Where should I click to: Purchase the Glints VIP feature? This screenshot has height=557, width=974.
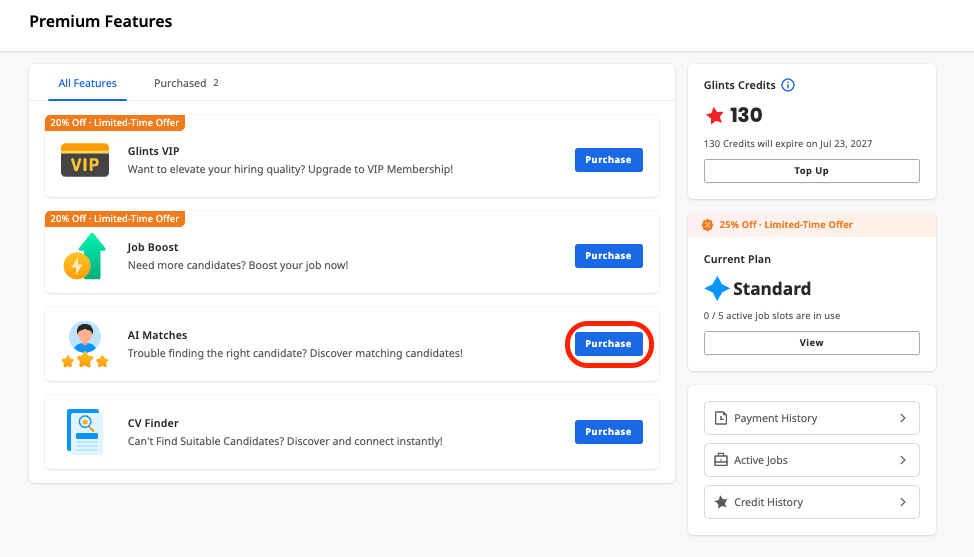(x=609, y=160)
